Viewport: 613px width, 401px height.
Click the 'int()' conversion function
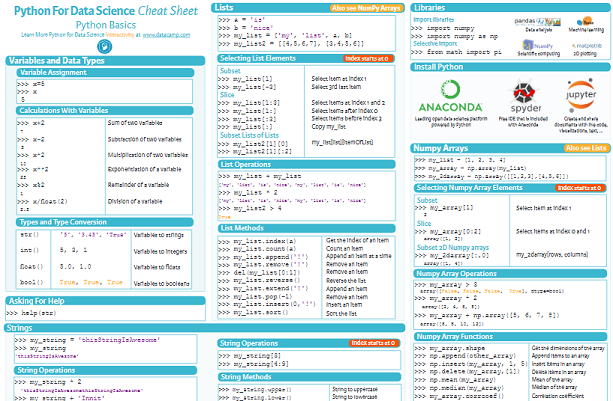coord(30,250)
